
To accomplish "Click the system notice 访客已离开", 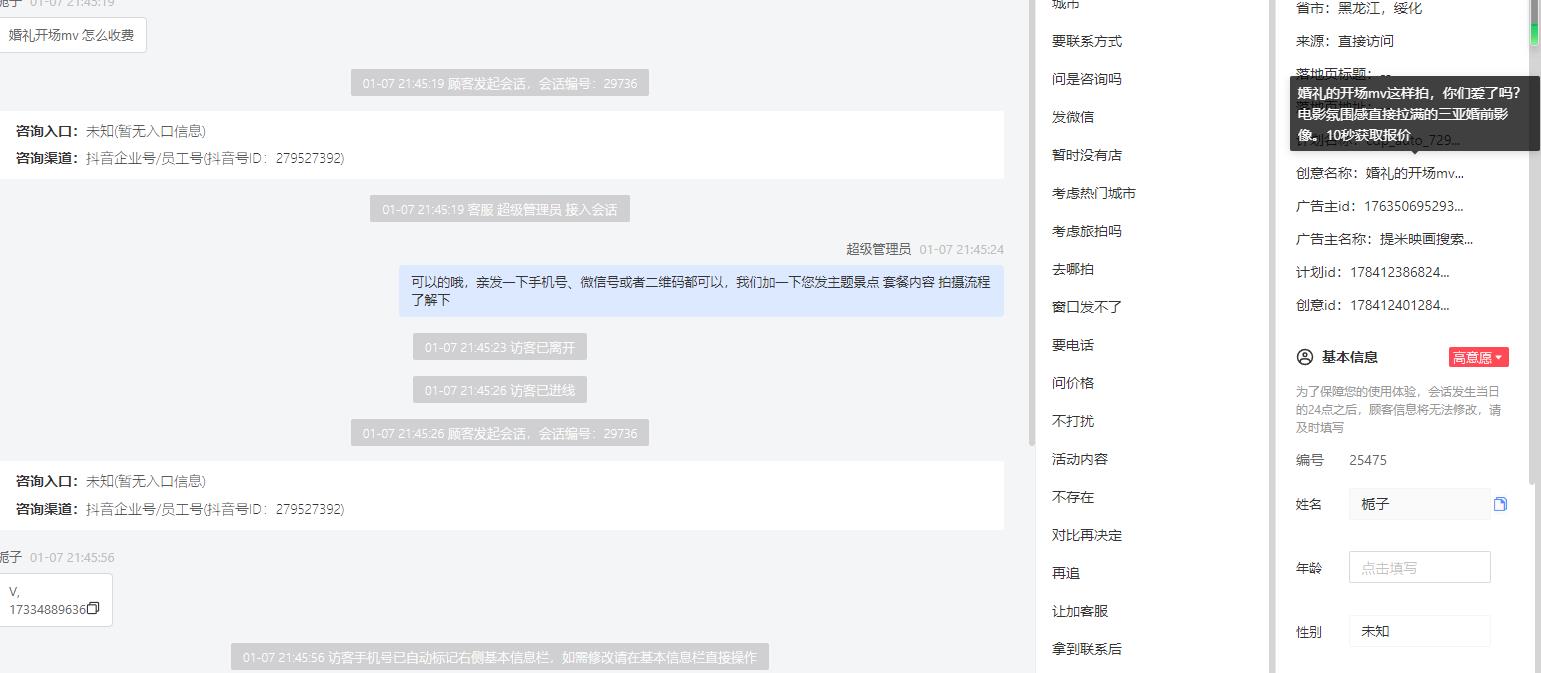I will point(500,347).
